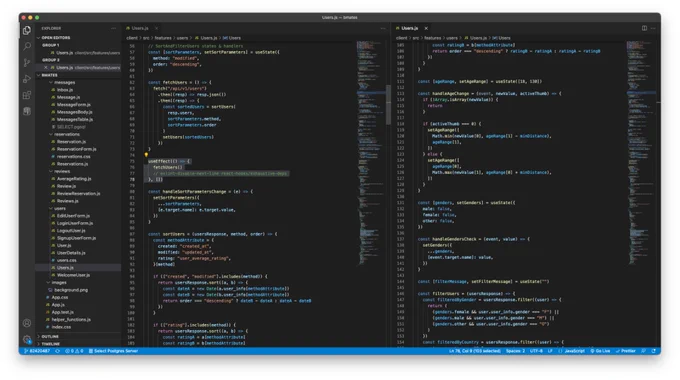Click the git branch indicator in status bar
Image resolution: width=680 pixels, height=380 pixels.
37,351
